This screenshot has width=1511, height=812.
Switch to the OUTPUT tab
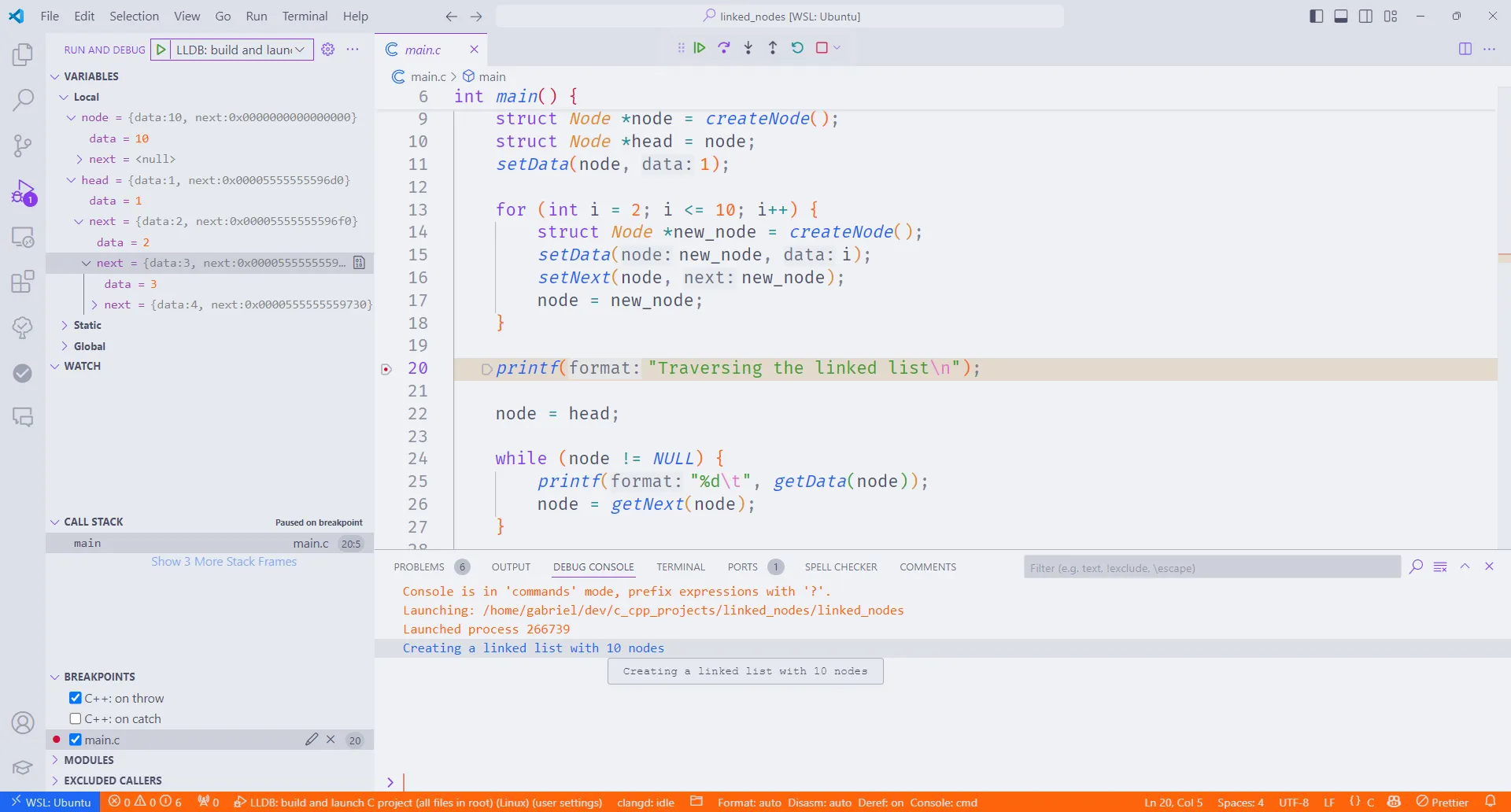click(511, 567)
